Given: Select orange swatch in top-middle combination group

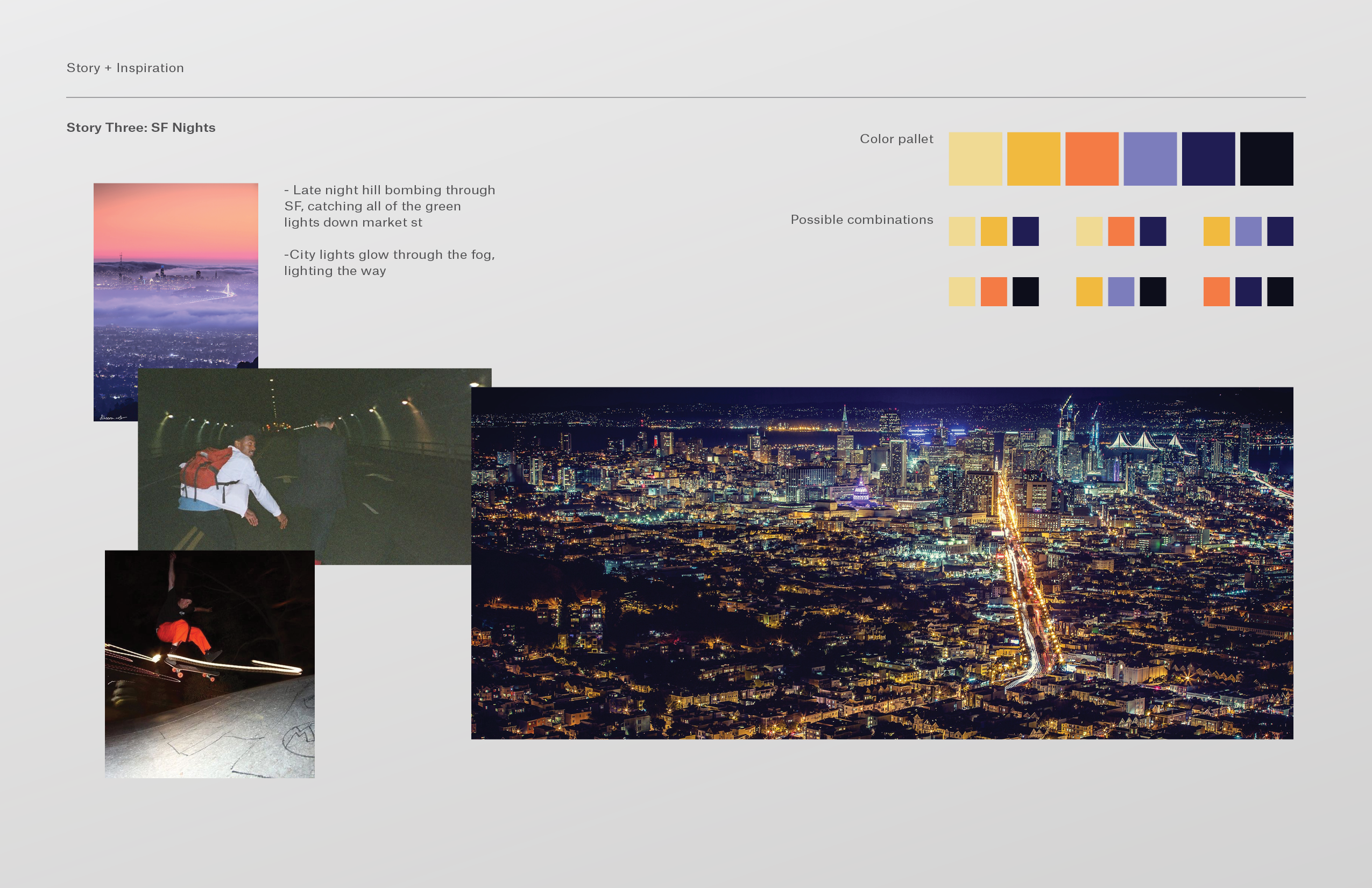Looking at the screenshot, I should pyautogui.click(x=1121, y=231).
